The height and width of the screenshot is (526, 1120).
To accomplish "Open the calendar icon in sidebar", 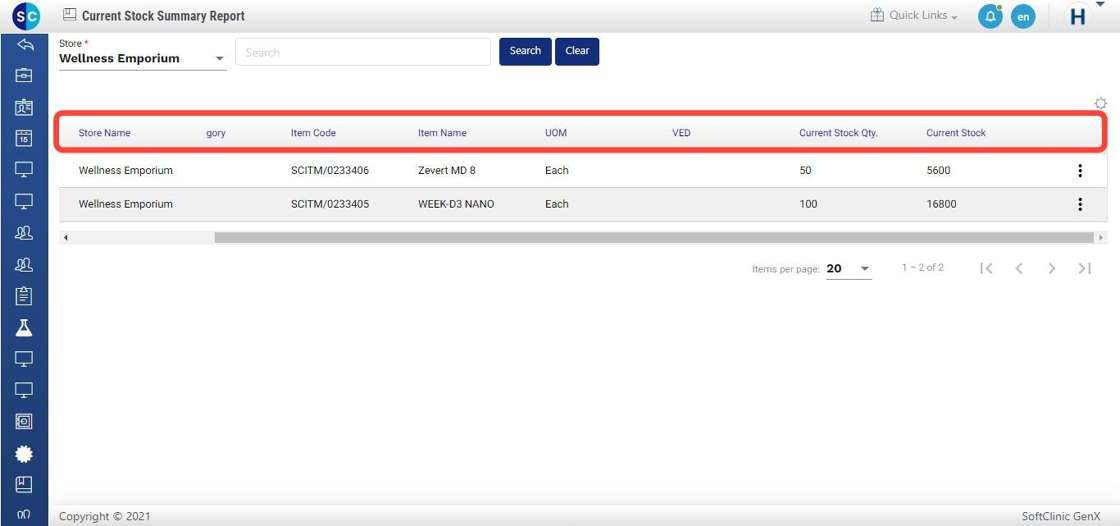I will [x=24, y=139].
